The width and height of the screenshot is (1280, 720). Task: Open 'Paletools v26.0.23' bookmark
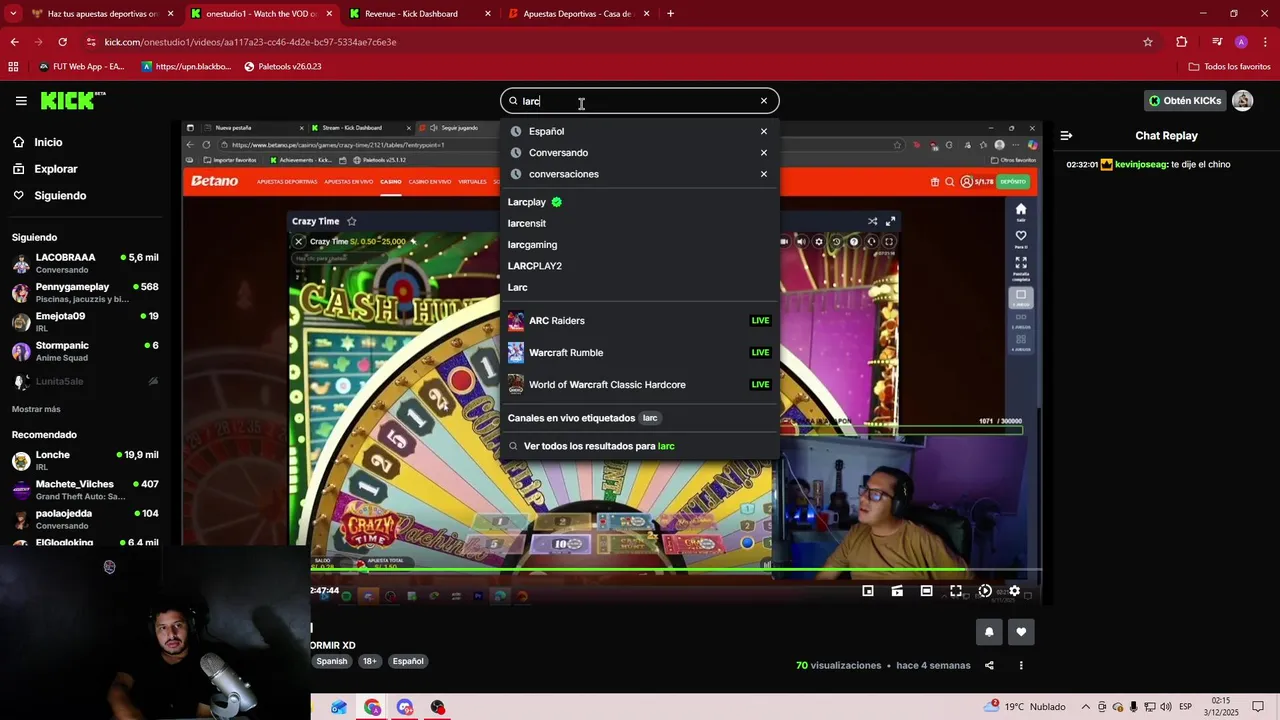[x=283, y=67]
